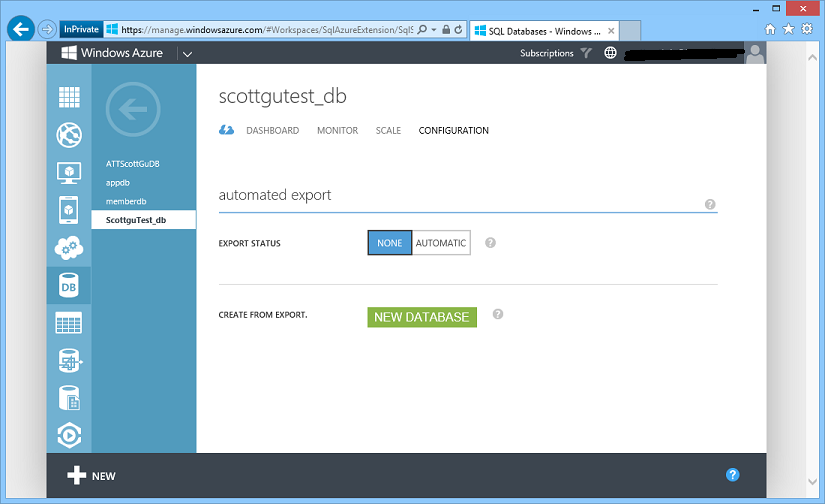Open help icon for automated export section

click(710, 204)
